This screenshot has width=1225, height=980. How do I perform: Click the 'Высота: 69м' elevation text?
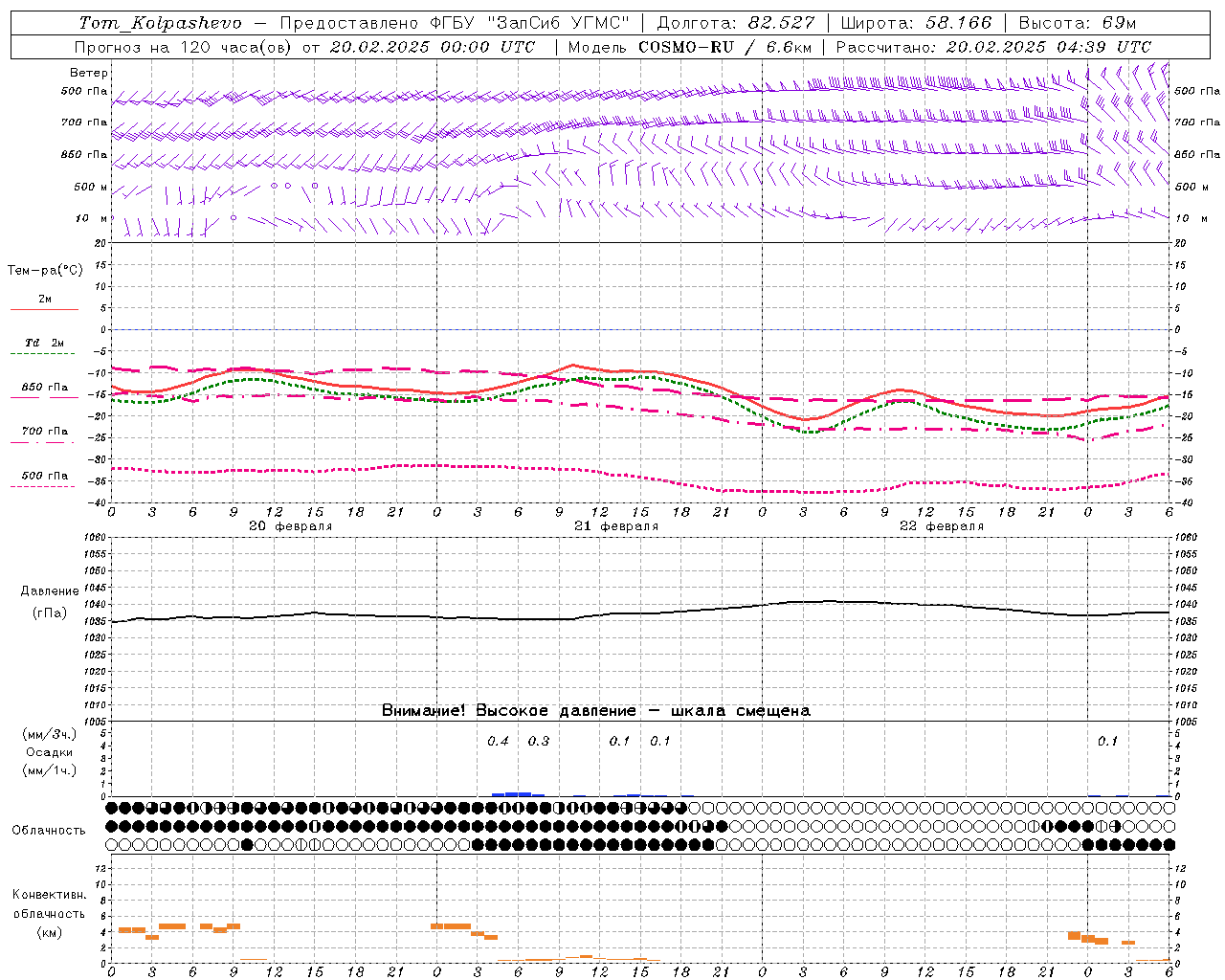[x=1078, y=23]
